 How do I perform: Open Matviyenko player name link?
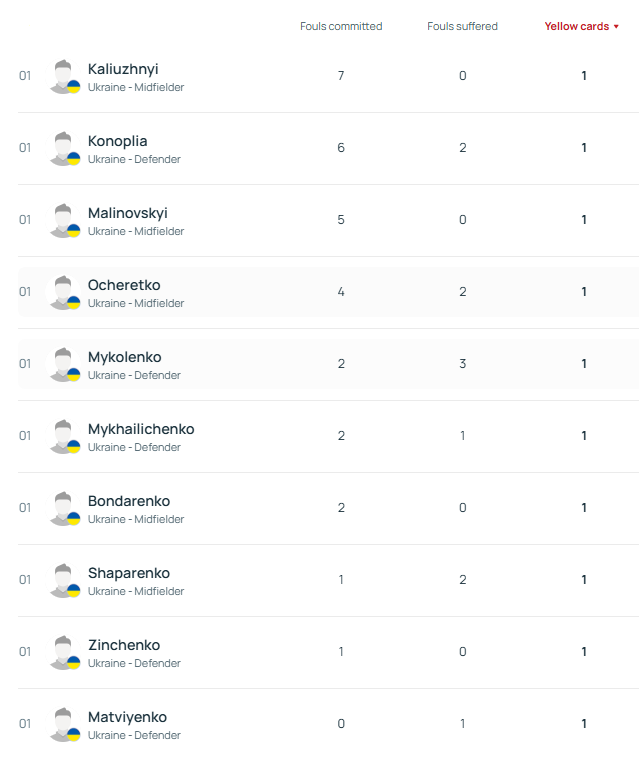[127, 717]
